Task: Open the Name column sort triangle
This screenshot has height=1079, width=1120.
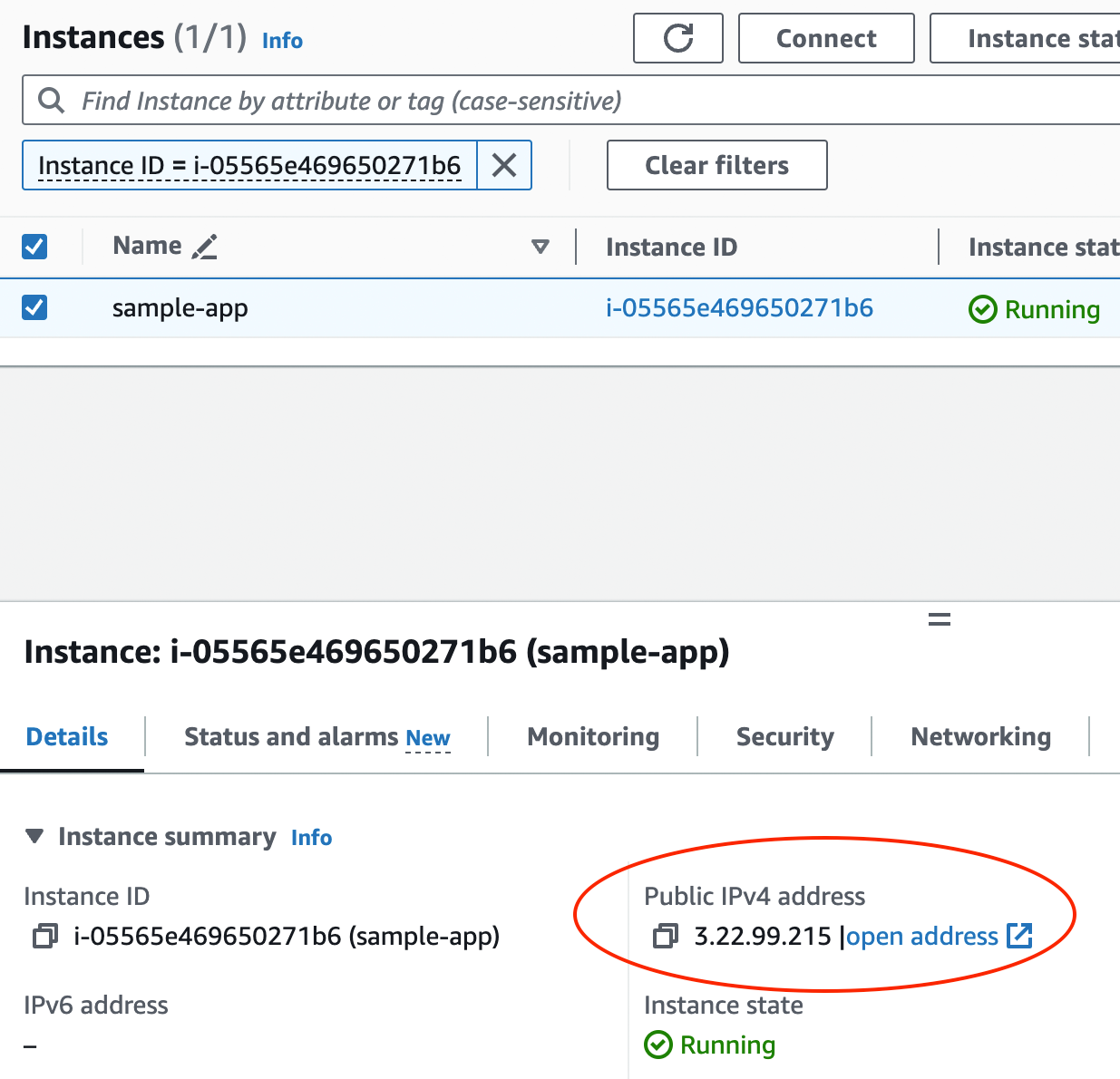Action: click(x=541, y=247)
